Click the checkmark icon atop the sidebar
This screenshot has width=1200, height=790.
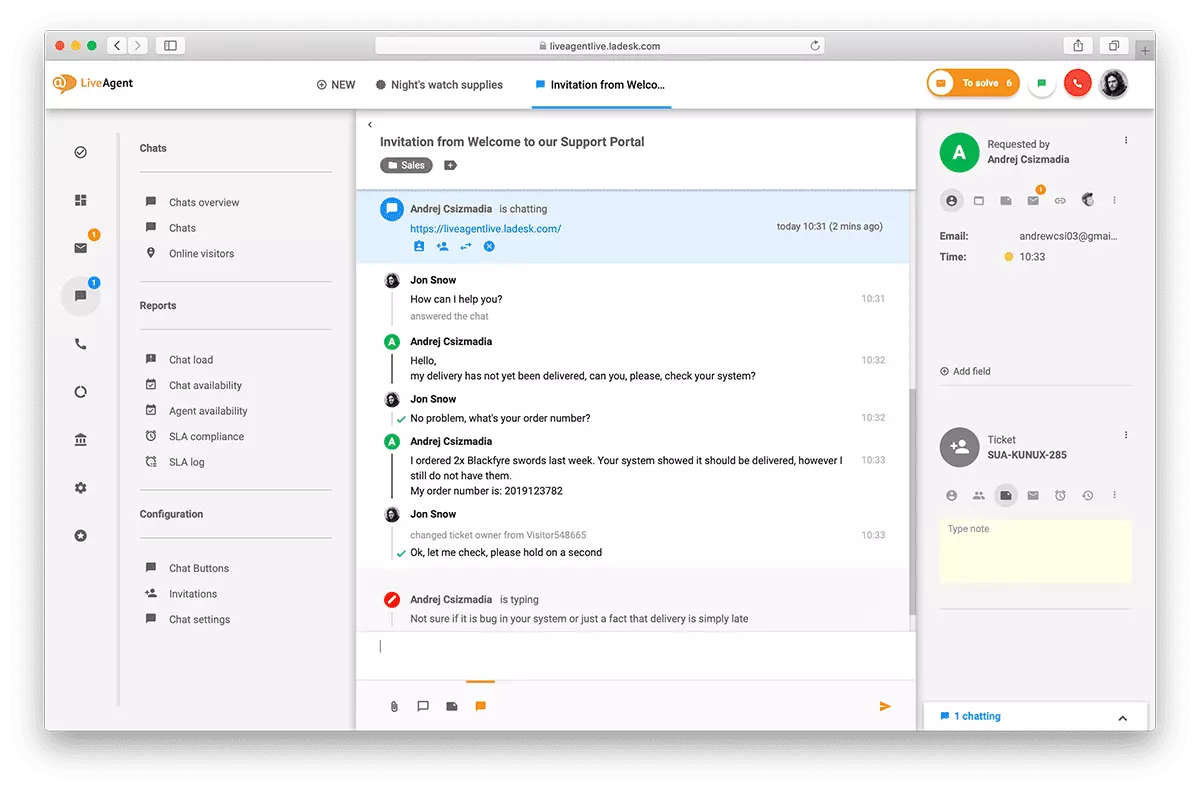coord(80,152)
